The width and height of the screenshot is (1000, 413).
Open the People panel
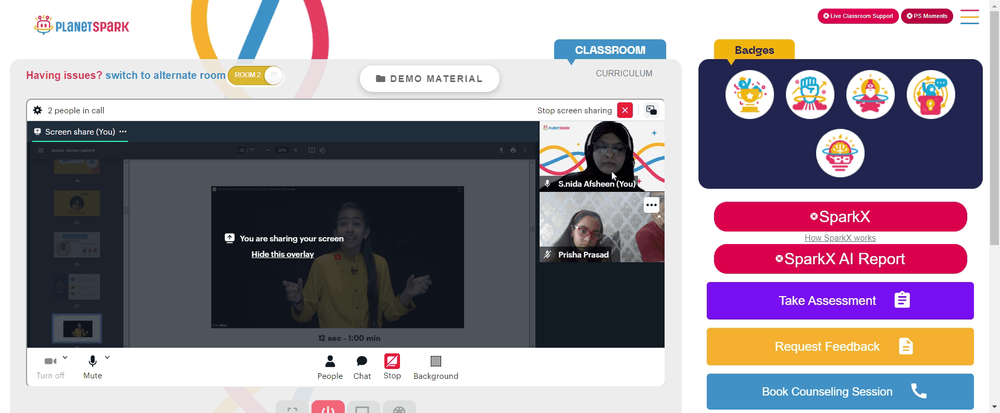(330, 368)
